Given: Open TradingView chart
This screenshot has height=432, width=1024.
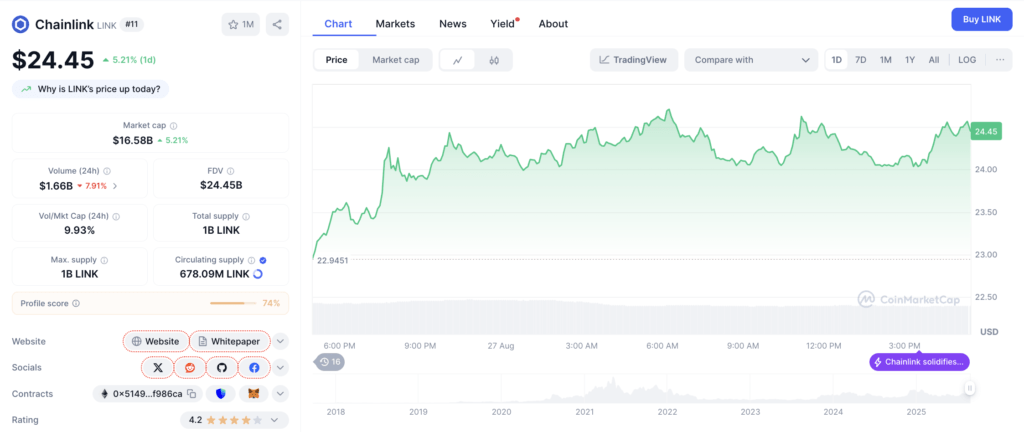Looking at the screenshot, I should pos(633,60).
